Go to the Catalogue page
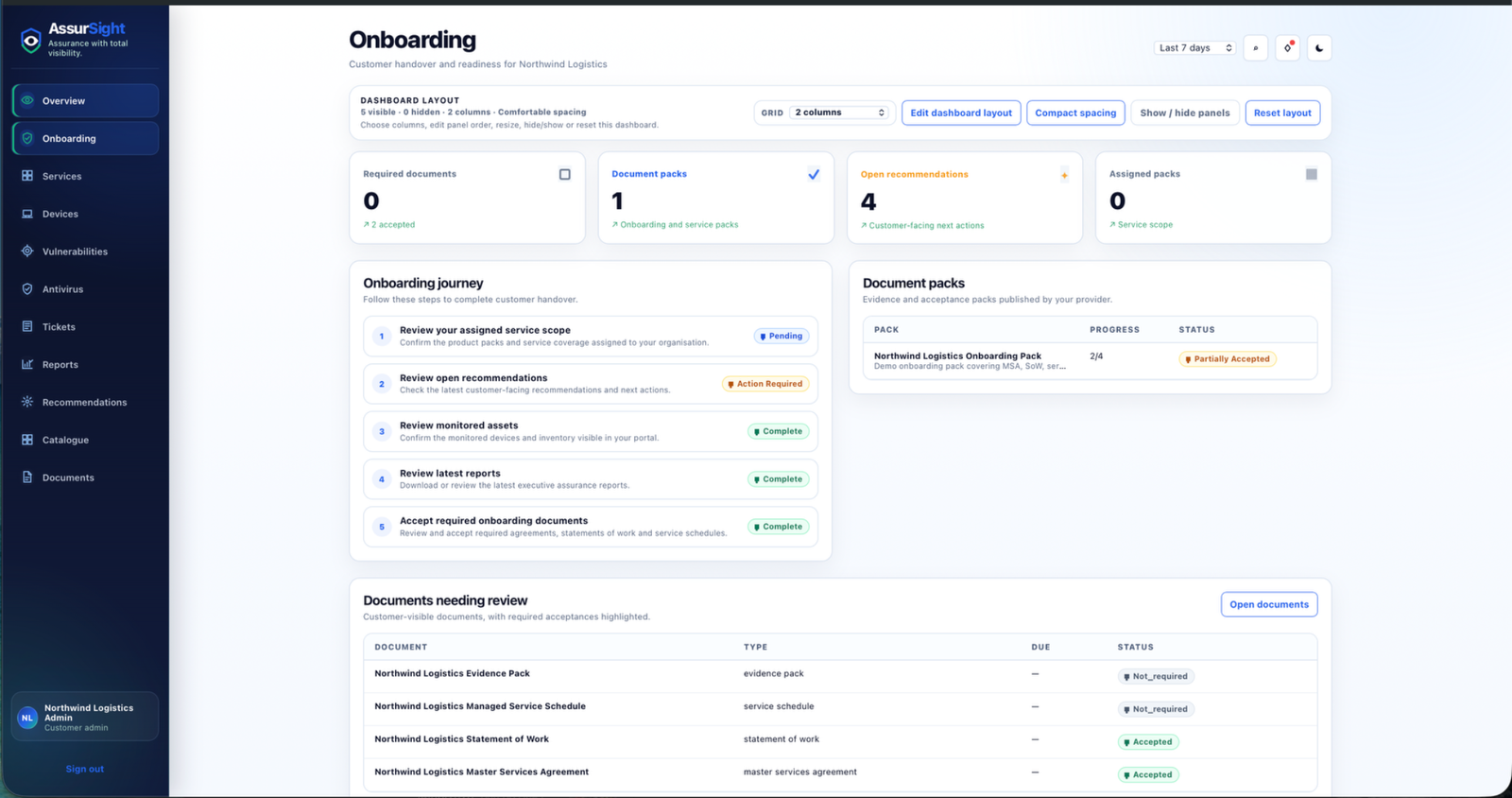The width and height of the screenshot is (1512, 798). click(x=85, y=440)
